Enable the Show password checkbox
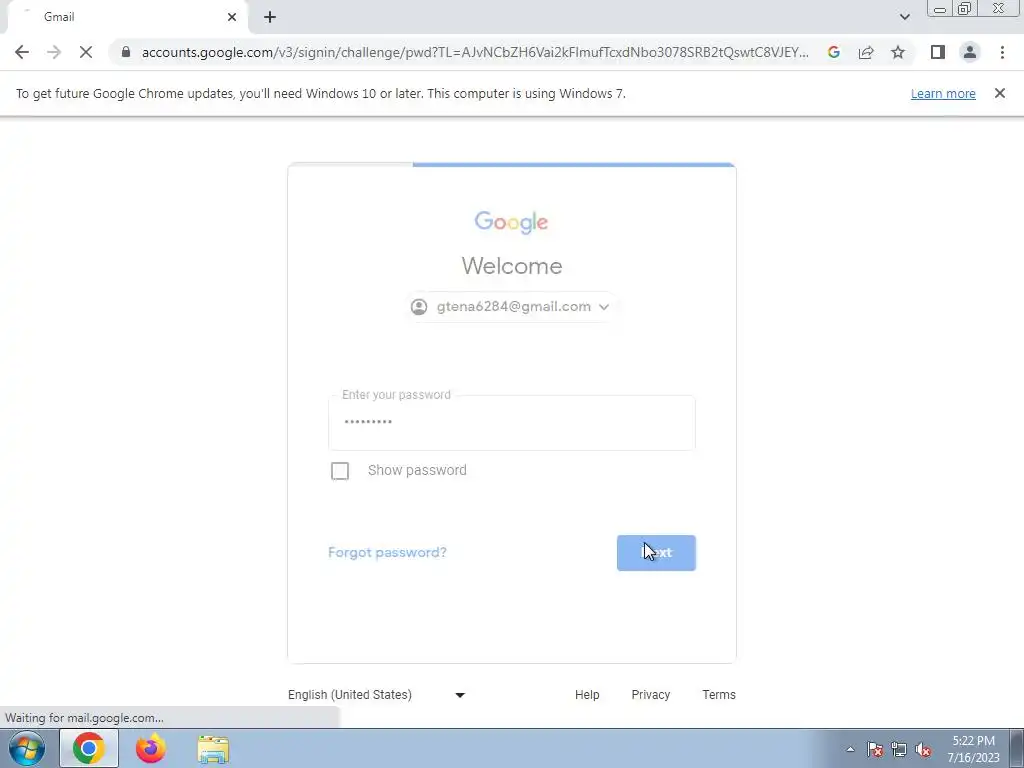The width and height of the screenshot is (1024, 768). coord(340,470)
